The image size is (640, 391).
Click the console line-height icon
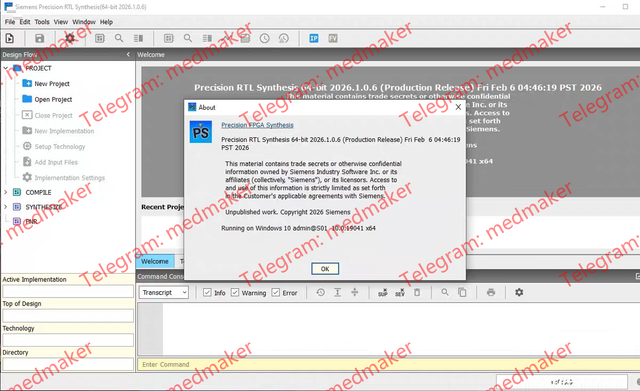(x=338, y=292)
